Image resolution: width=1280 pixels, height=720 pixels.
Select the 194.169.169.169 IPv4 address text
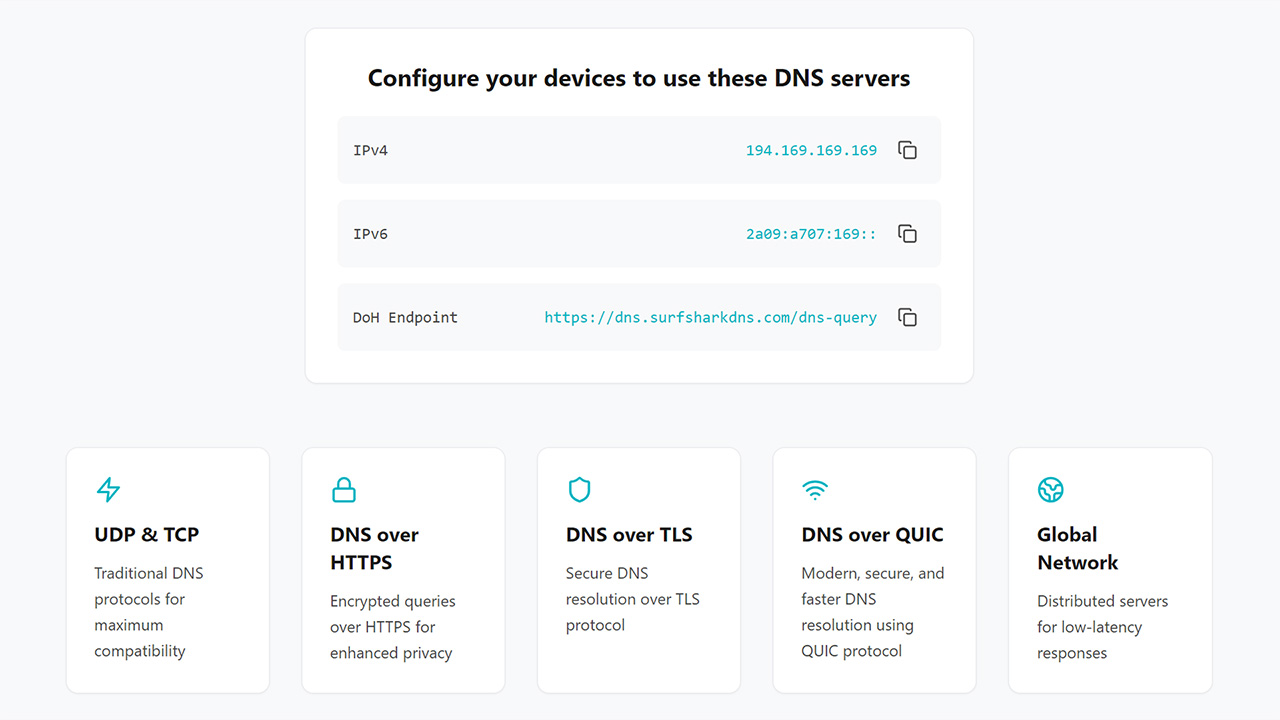click(x=811, y=150)
